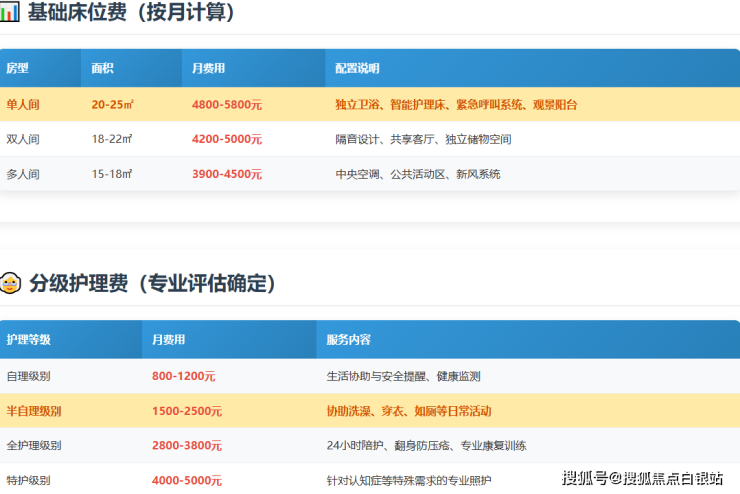Select the 房型 column header
Image resolution: width=740 pixels, height=494 pixels.
[x=18, y=69]
